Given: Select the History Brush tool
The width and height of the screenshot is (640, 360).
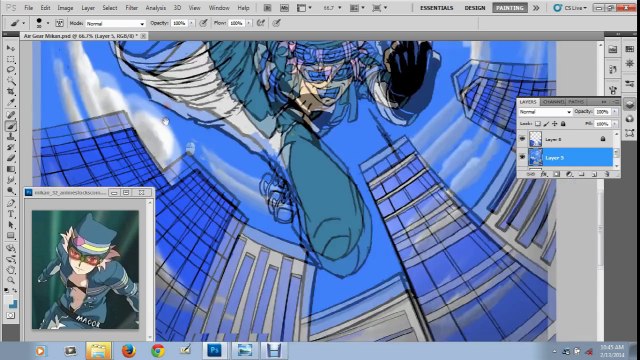Looking at the screenshot, I should click(11, 147).
